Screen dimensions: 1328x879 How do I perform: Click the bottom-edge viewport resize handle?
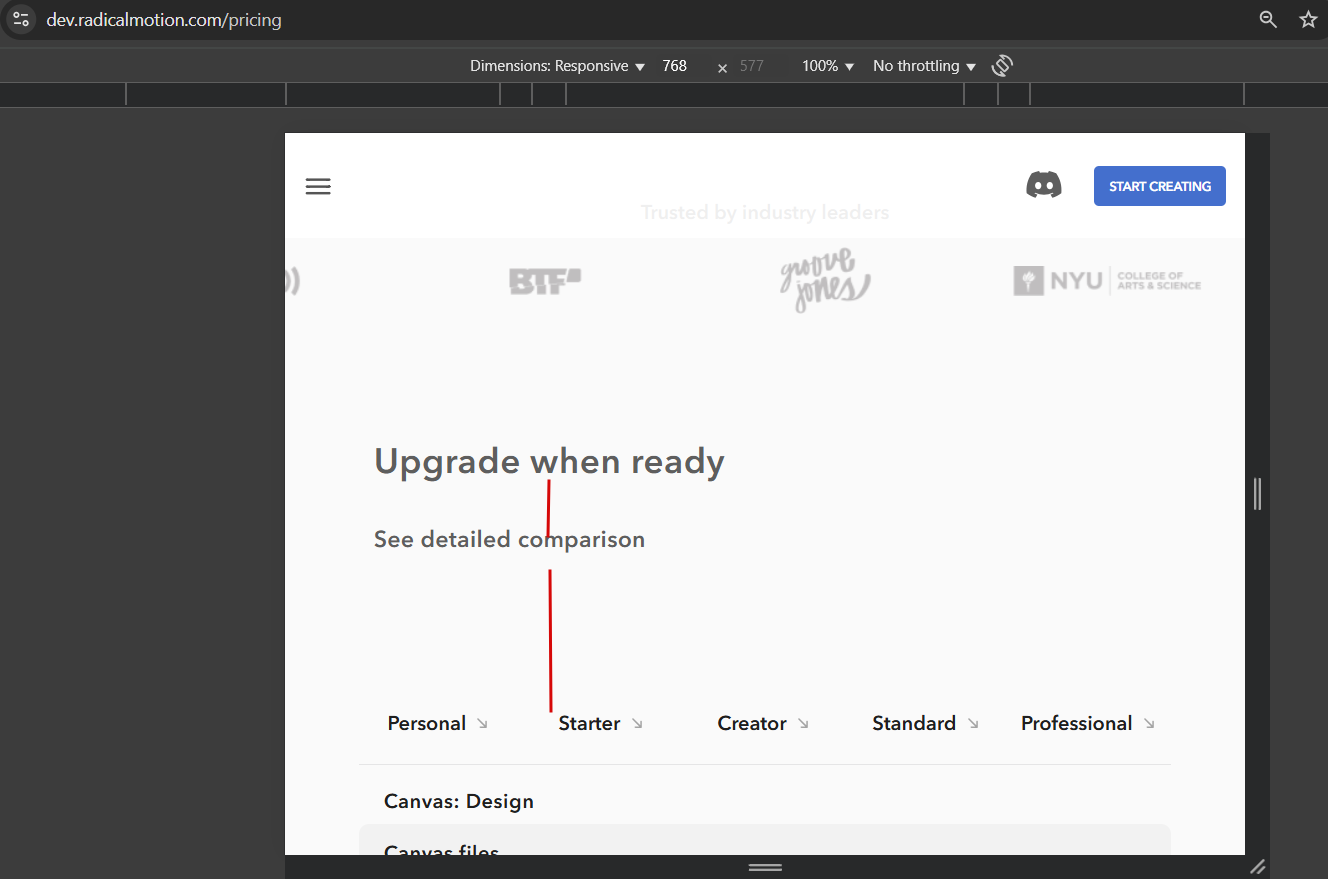pyautogui.click(x=765, y=867)
